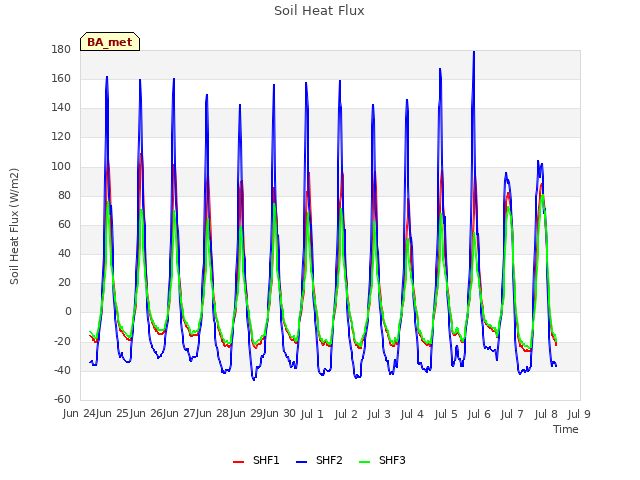Click the 20 y-axis tick label
Screen dimensions: 640x480
click(64, 282)
